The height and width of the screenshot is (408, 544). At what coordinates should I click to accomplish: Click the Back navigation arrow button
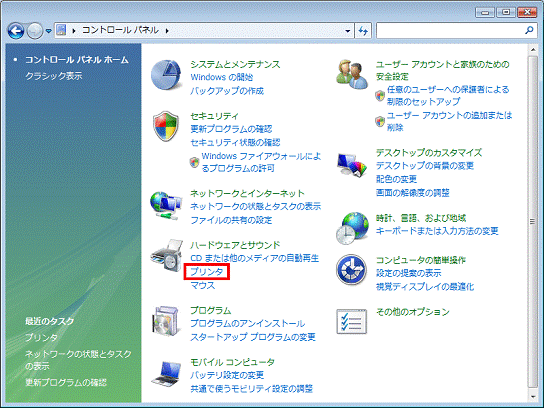click(x=16, y=31)
